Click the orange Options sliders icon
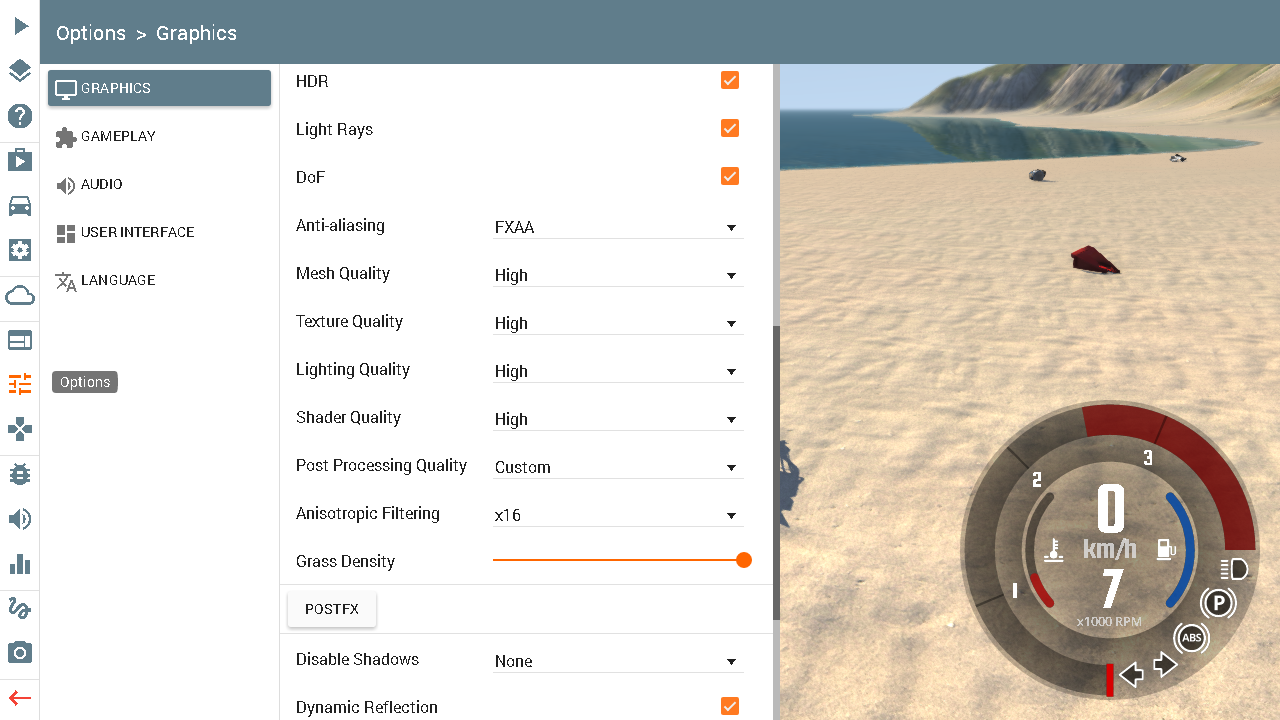Viewport: 1280px width, 720px height. pos(20,384)
